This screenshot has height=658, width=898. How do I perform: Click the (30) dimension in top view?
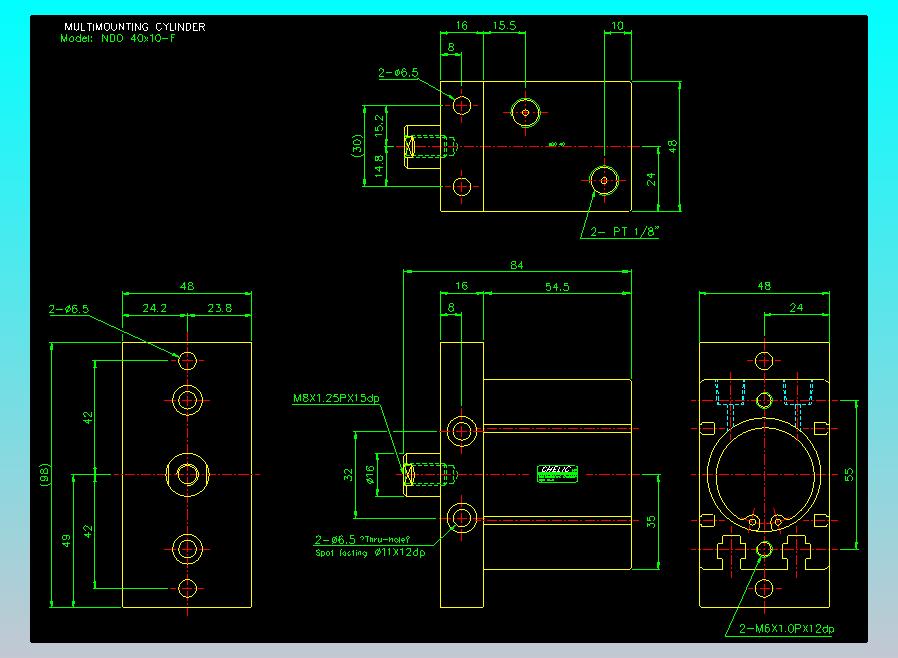[x=357, y=146]
